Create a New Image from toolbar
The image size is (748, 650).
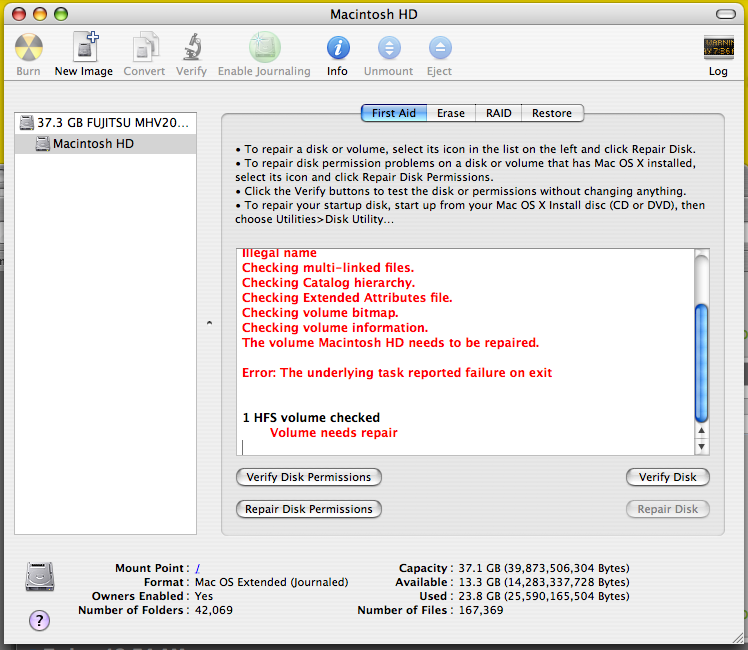[x=86, y=47]
